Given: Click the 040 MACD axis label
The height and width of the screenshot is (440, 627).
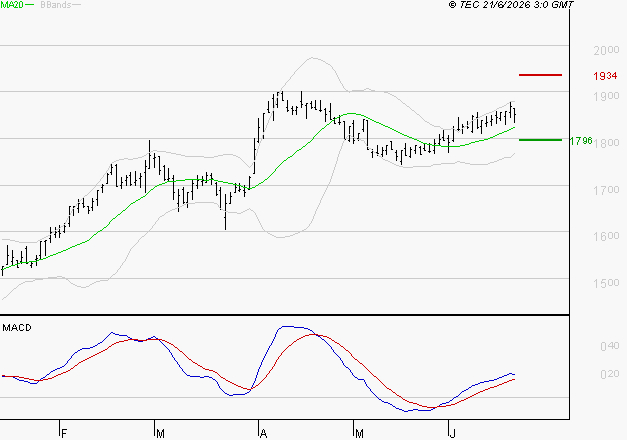Looking at the screenshot, I should click(x=610, y=346).
